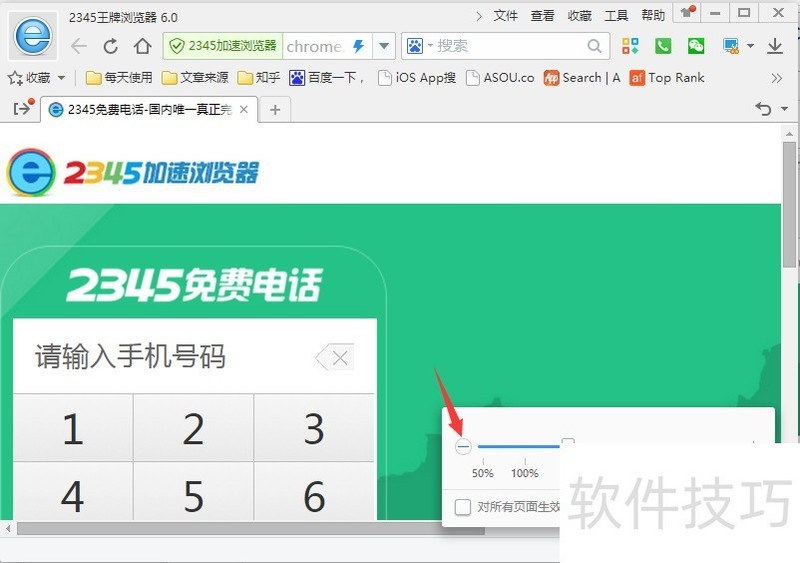The width and height of the screenshot is (800, 563).
Task: Click the skin shirt icon in title bar
Action: (x=688, y=12)
